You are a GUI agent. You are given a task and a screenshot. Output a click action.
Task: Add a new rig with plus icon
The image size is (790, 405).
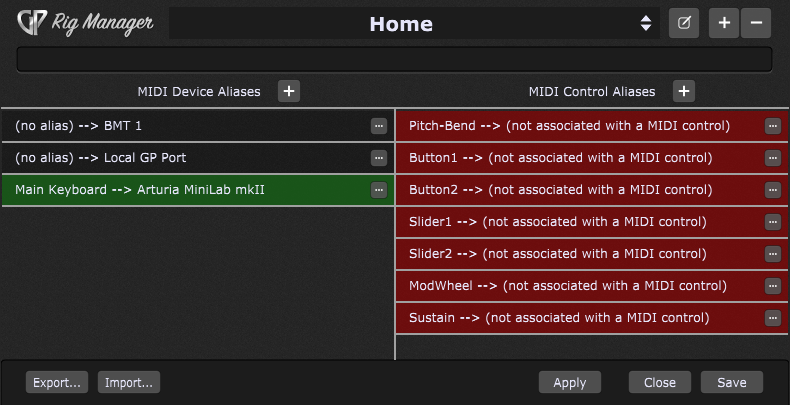coord(724,23)
